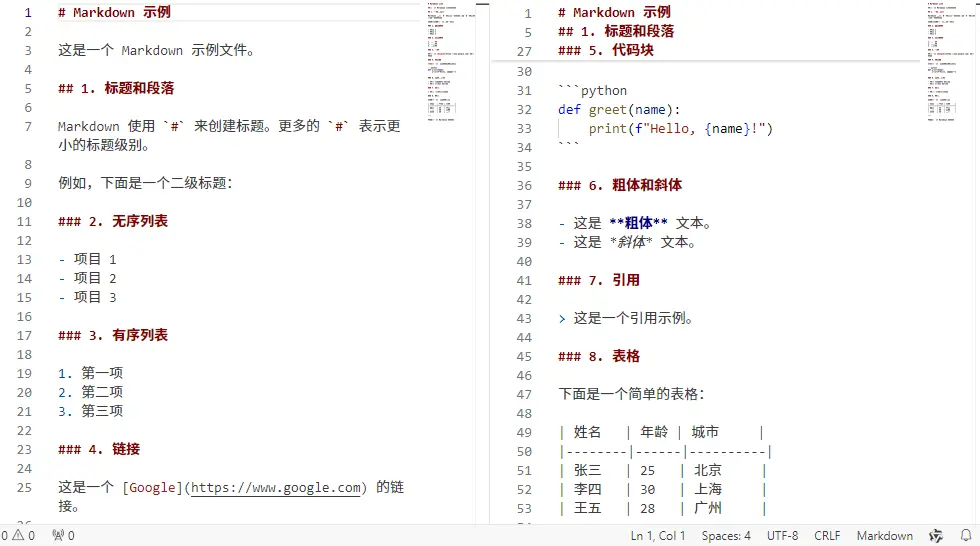Click the text '这是一个 Markdown 示例文件。'
This screenshot has height=546, width=980.
[156, 51]
